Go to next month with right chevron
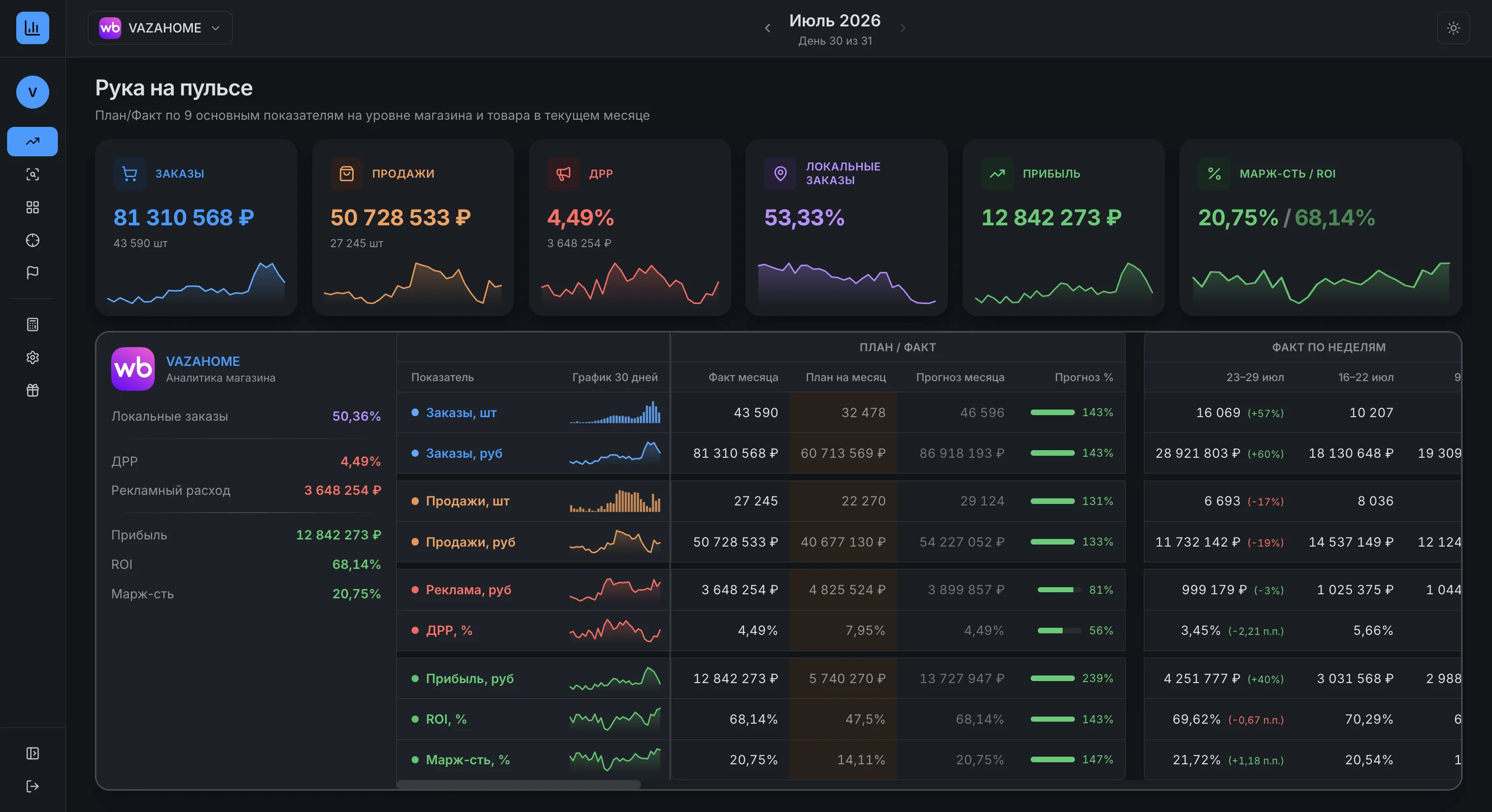This screenshot has width=1492, height=812. [x=902, y=28]
